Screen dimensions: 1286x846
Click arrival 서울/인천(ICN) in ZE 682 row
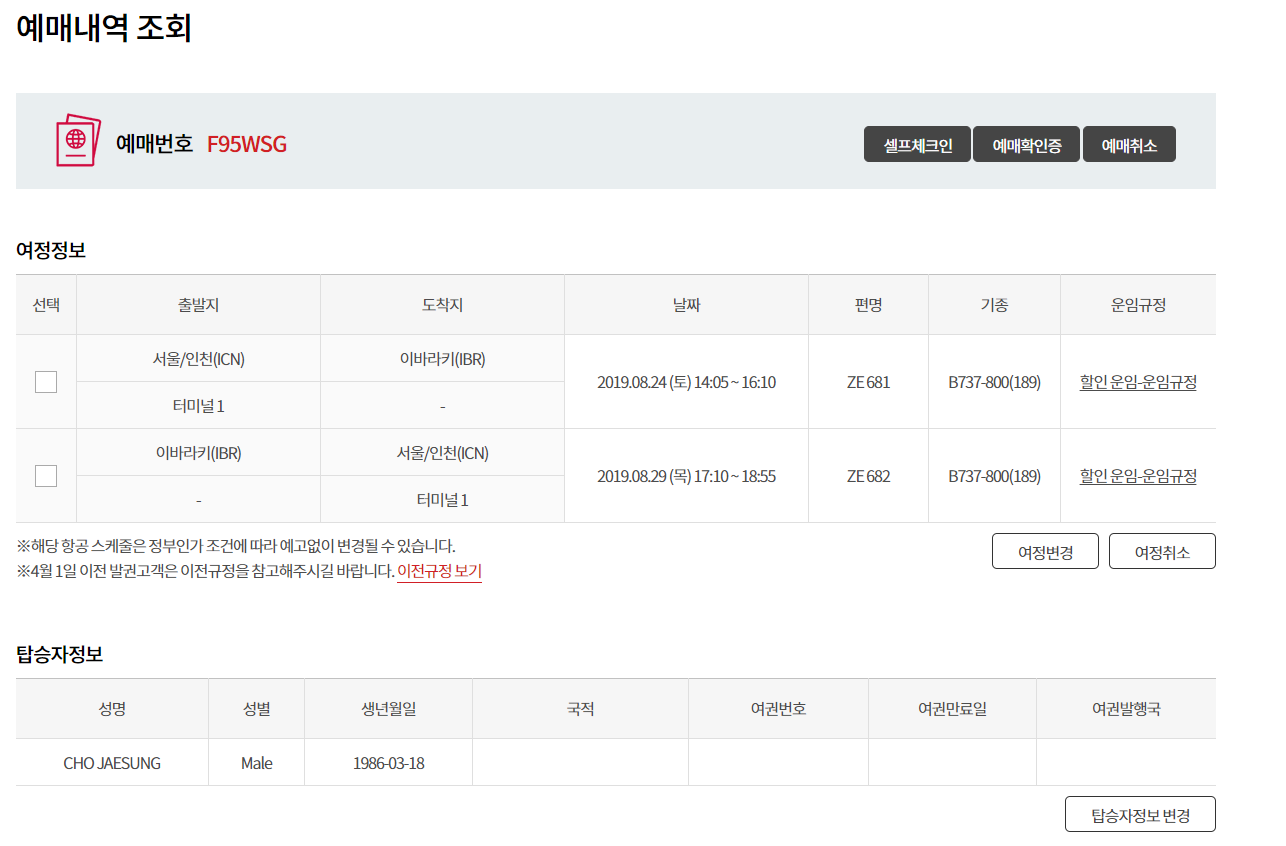click(442, 453)
